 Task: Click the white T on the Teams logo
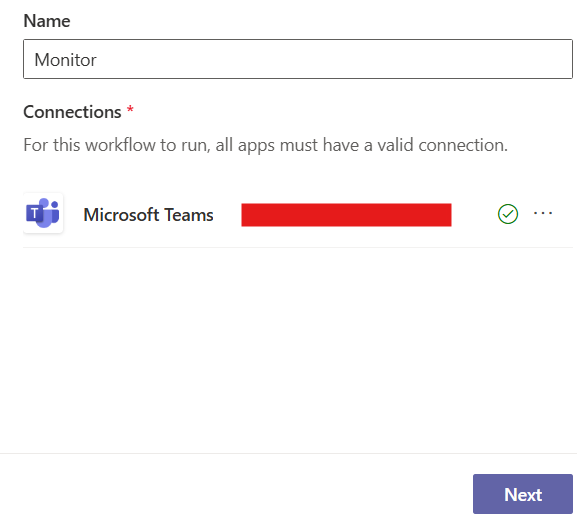click(x=34, y=213)
